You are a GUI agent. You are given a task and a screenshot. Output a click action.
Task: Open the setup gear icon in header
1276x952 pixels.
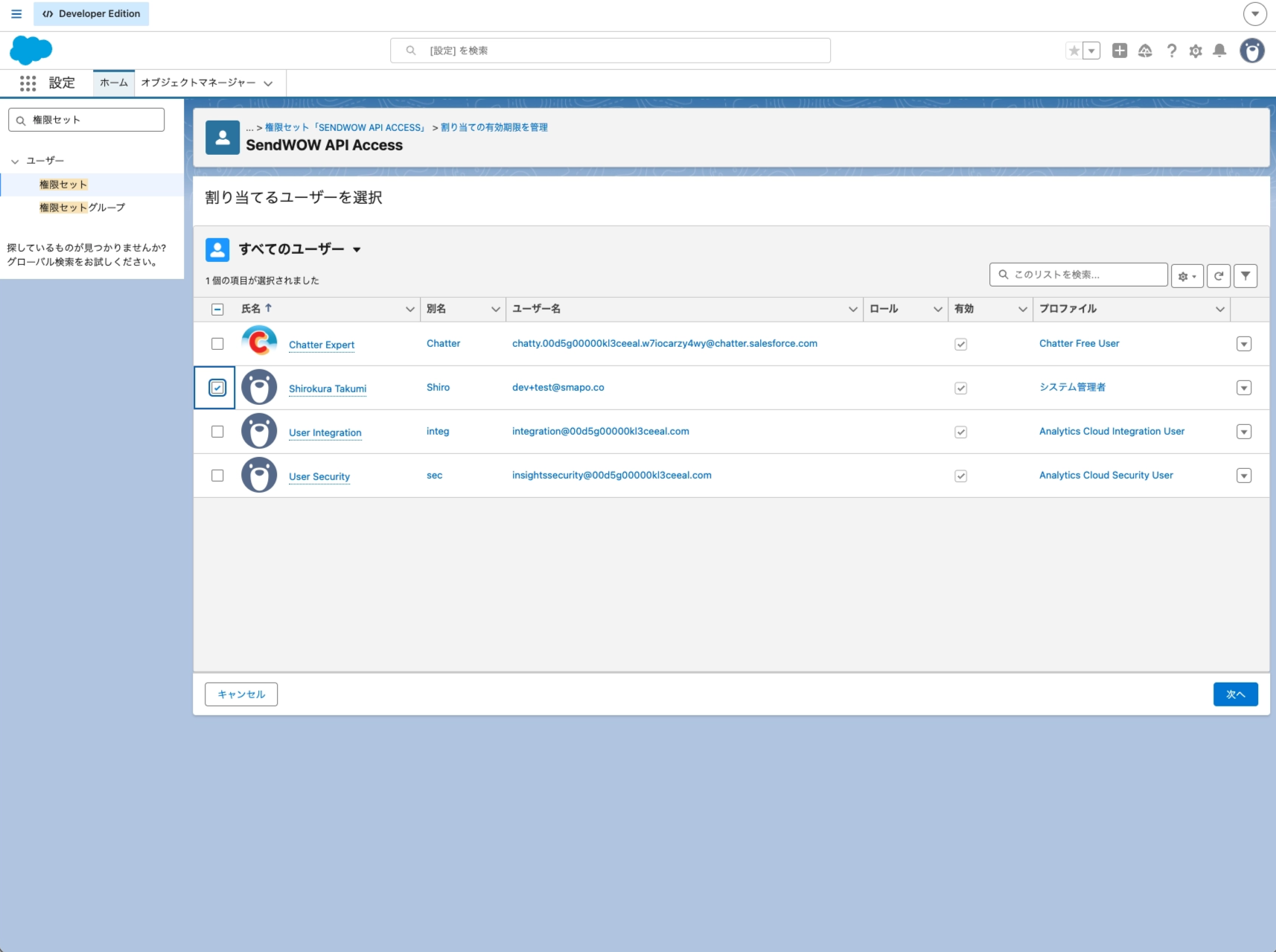point(1196,51)
